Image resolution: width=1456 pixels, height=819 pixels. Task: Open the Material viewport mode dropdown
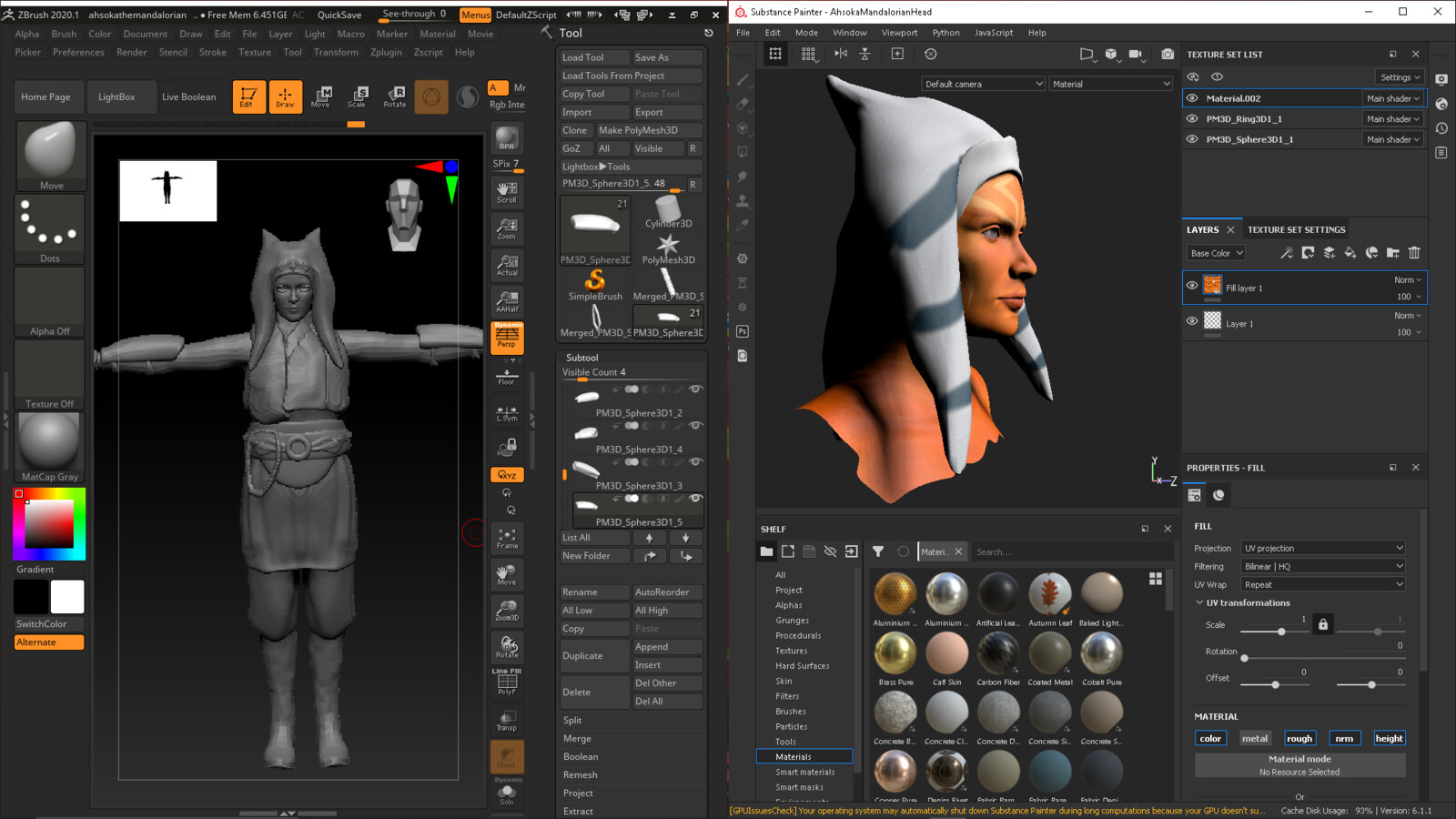pos(1111,84)
